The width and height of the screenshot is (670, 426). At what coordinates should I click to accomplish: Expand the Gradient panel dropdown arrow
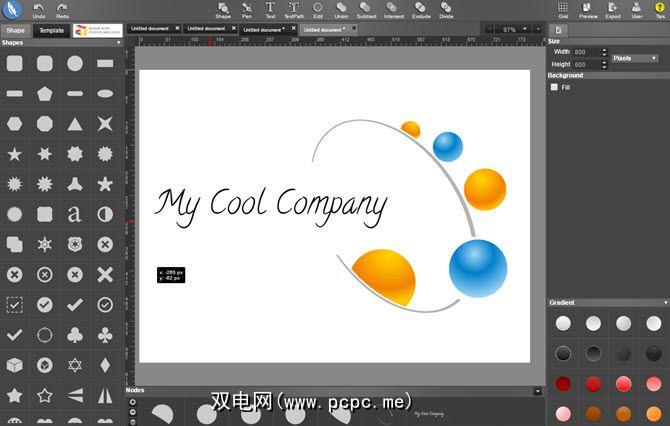[x=664, y=302]
